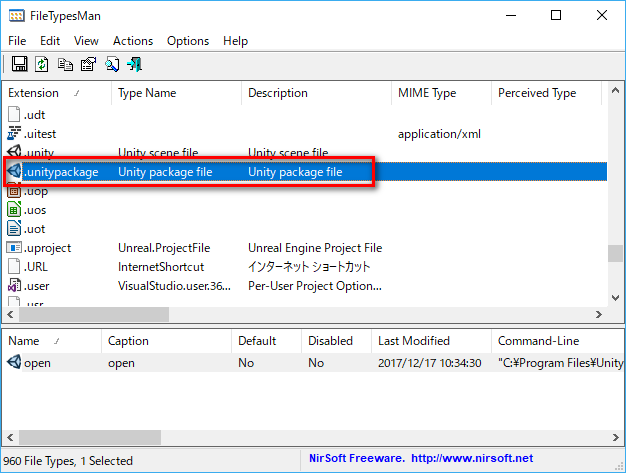This screenshot has width=626, height=473.
Task: Click the Unreal Engine Project File description
Action: [x=315, y=247]
